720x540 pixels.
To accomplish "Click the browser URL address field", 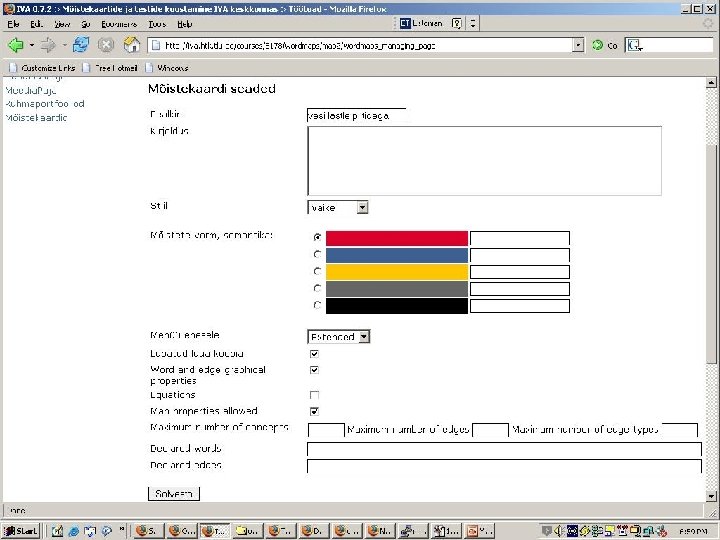I will tap(367, 45).
